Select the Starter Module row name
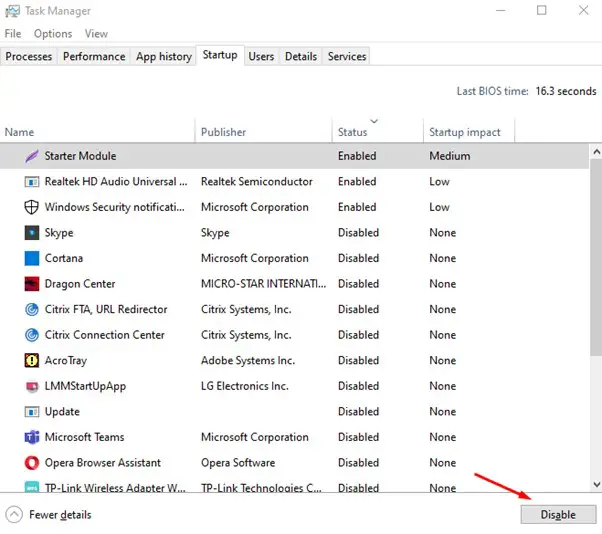Viewport: 602px width, 534px height. click(80, 156)
